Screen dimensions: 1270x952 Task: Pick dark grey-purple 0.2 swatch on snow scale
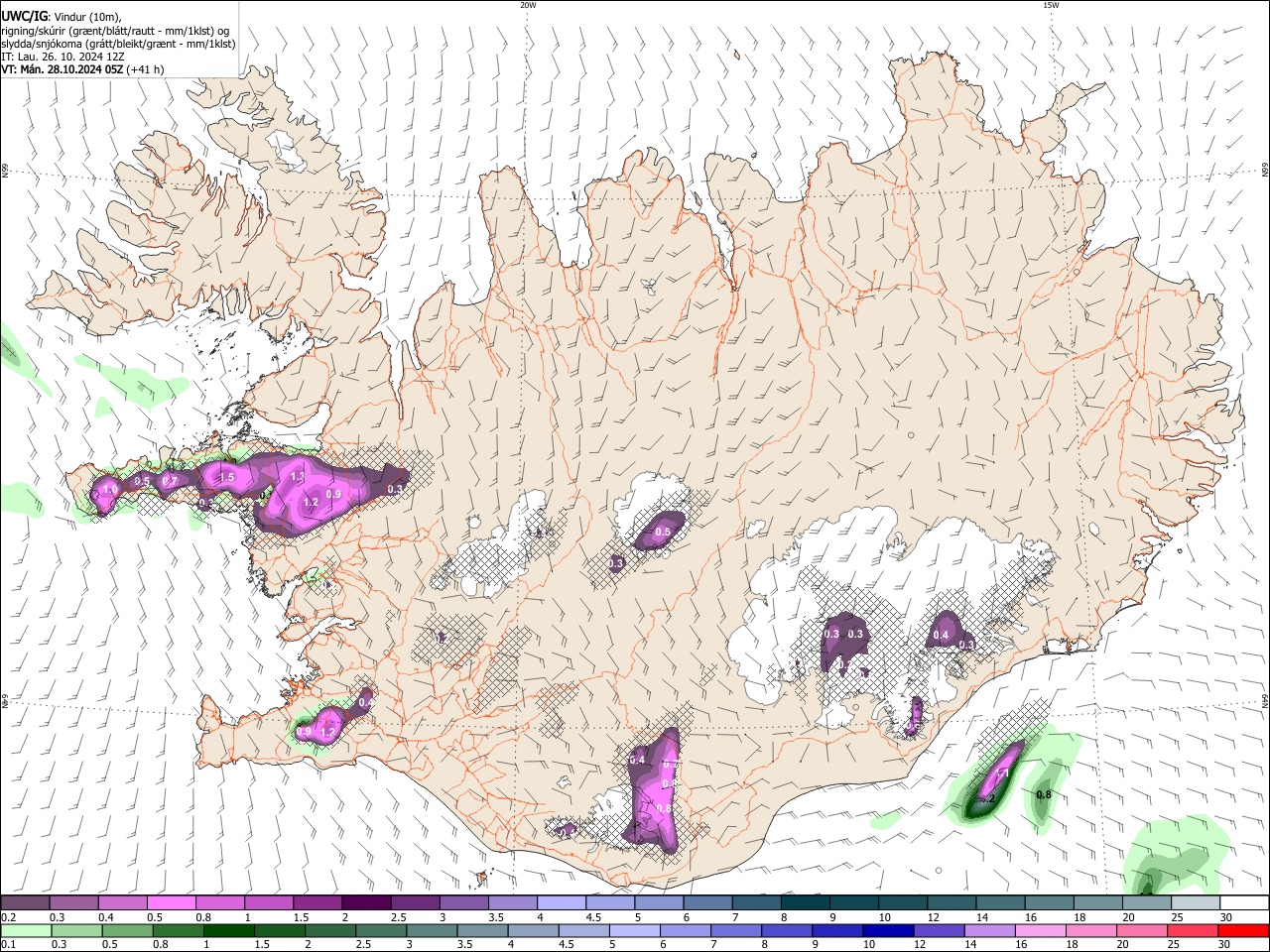tap(25, 903)
